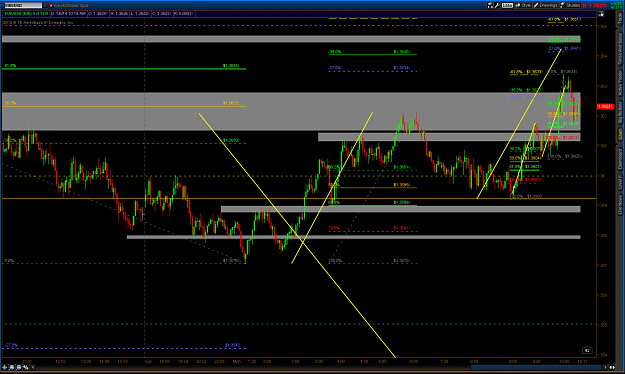The width and height of the screenshot is (625, 374).
Task: Click the horizontal chart scrollbar thumb
Action: pos(536,367)
